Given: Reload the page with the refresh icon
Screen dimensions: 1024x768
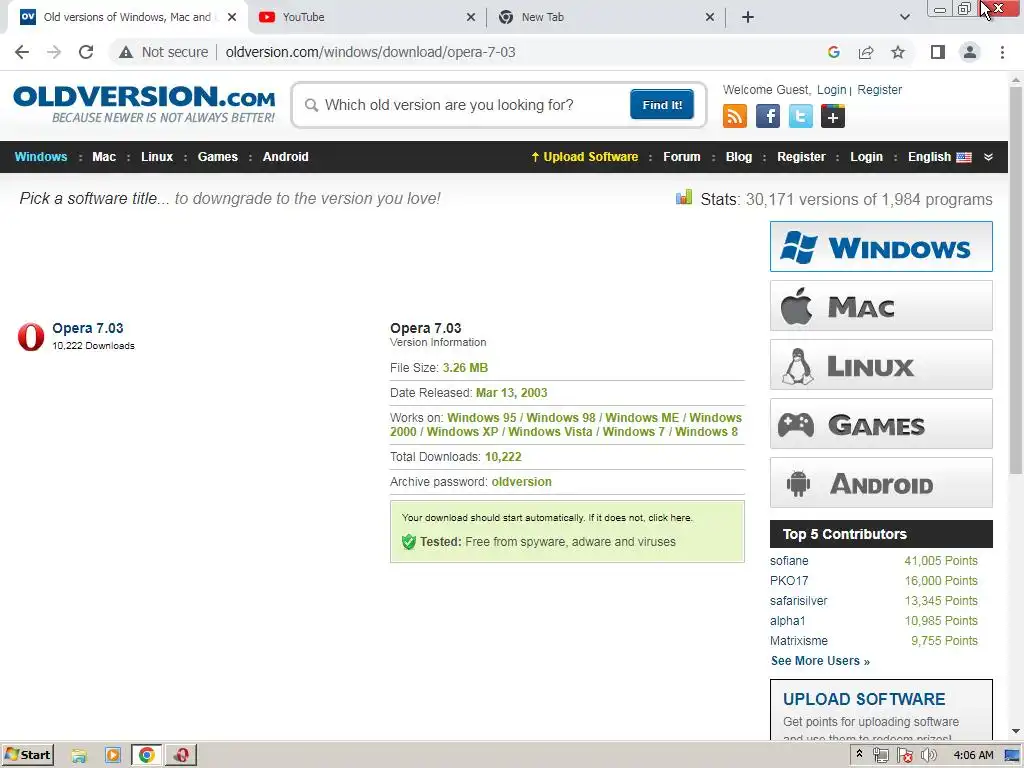Looking at the screenshot, I should coord(86,52).
